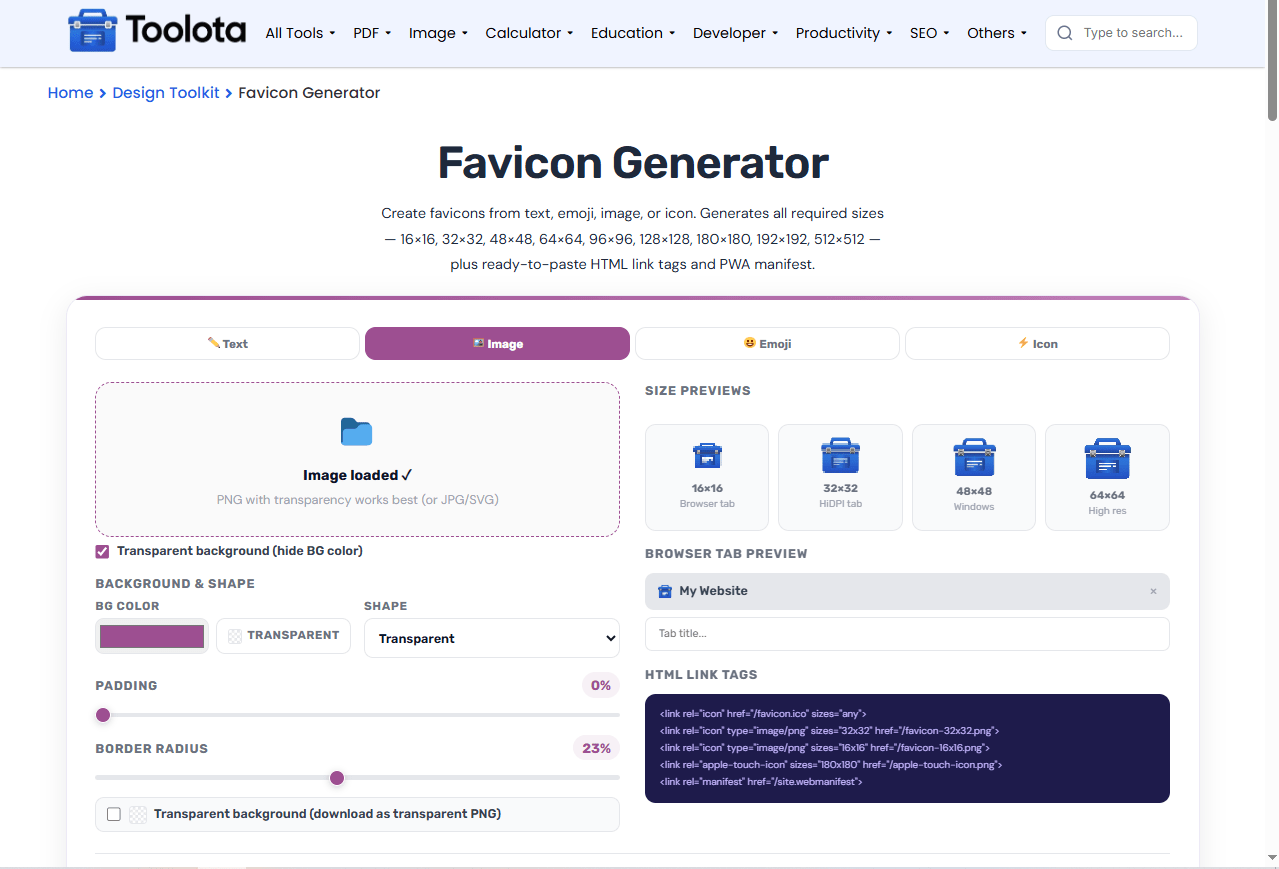This screenshot has height=869, width=1279.
Task: Switch to the Emoji tab
Action: pos(767,343)
